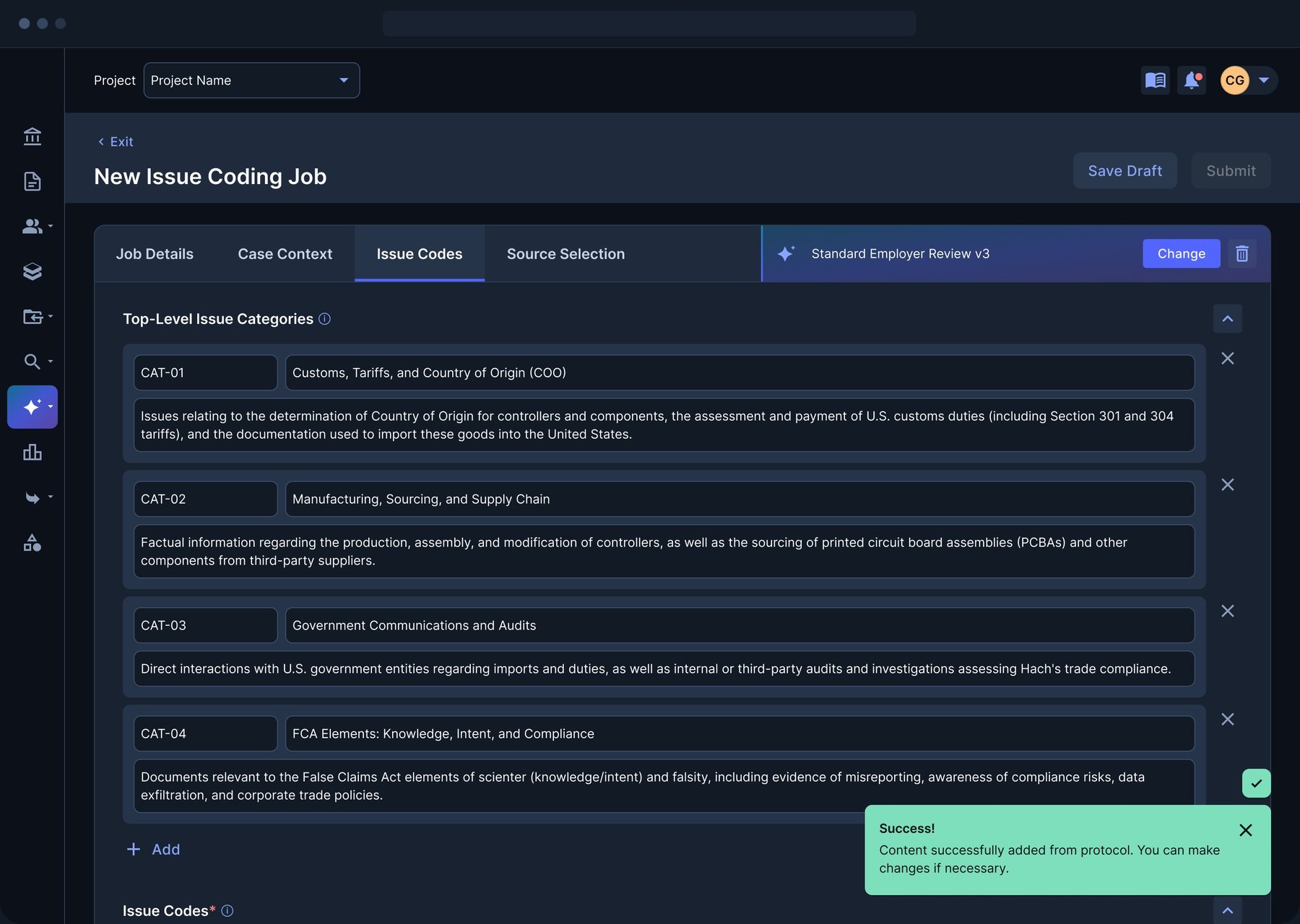
Task: Click the Save Draft button
Action: tap(1125, 170)
